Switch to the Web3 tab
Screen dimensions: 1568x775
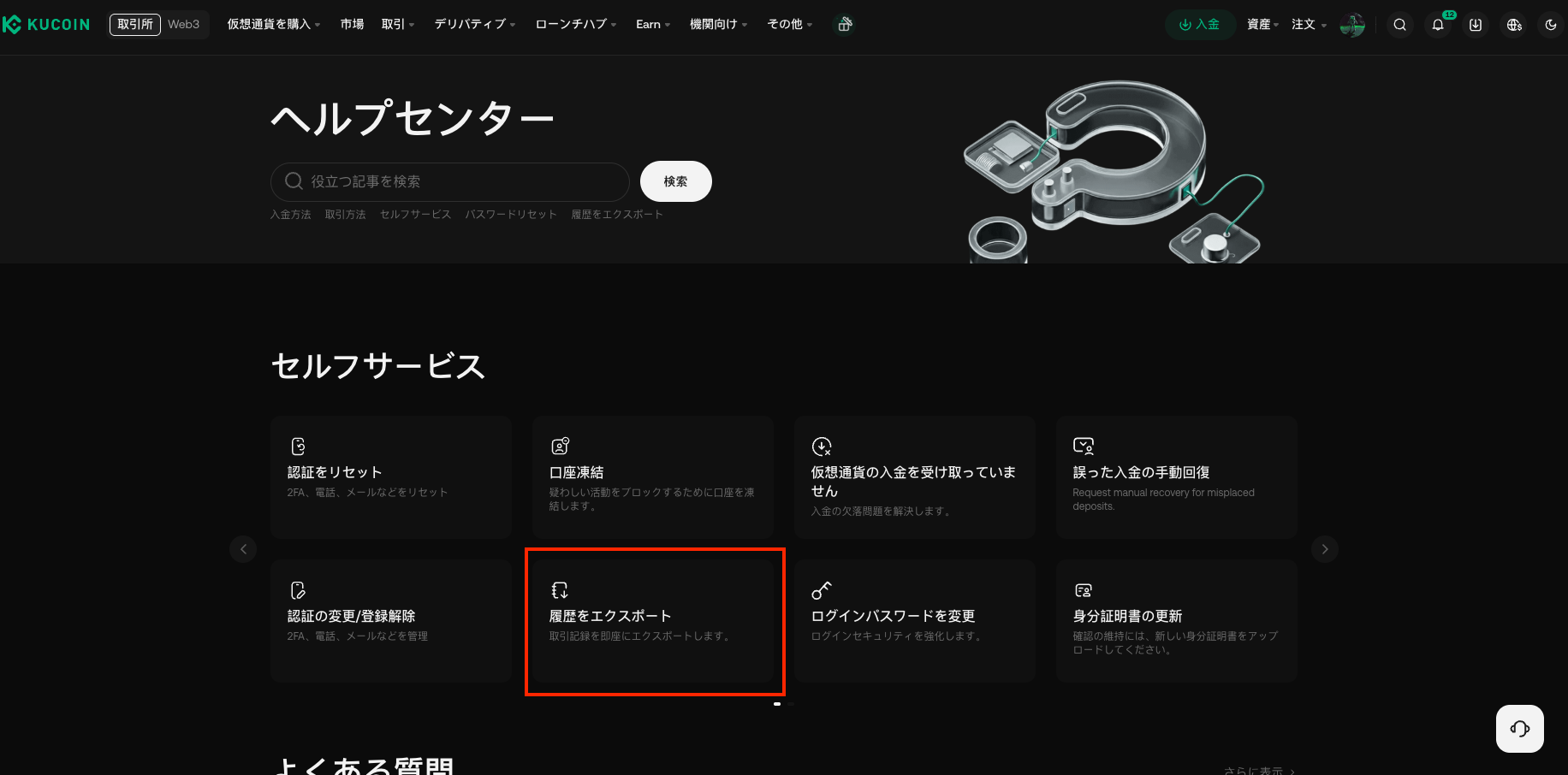click(183, 25)
